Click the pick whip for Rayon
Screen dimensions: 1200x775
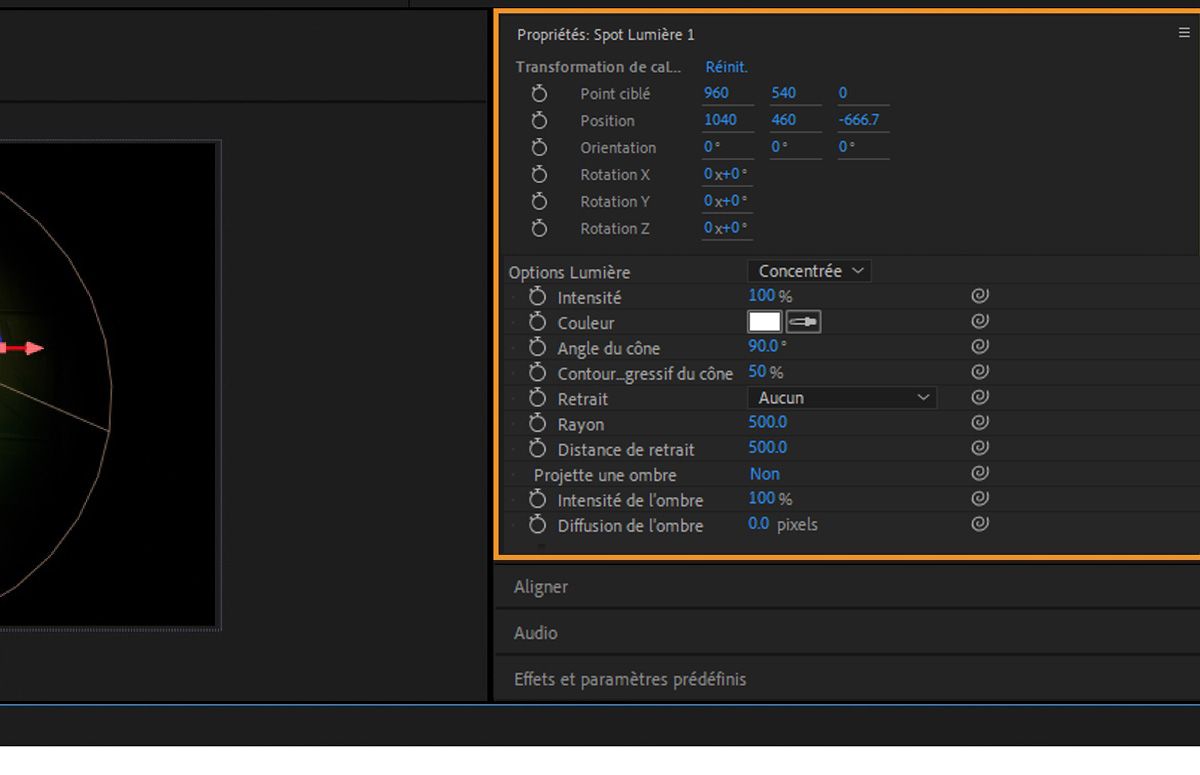980,422
